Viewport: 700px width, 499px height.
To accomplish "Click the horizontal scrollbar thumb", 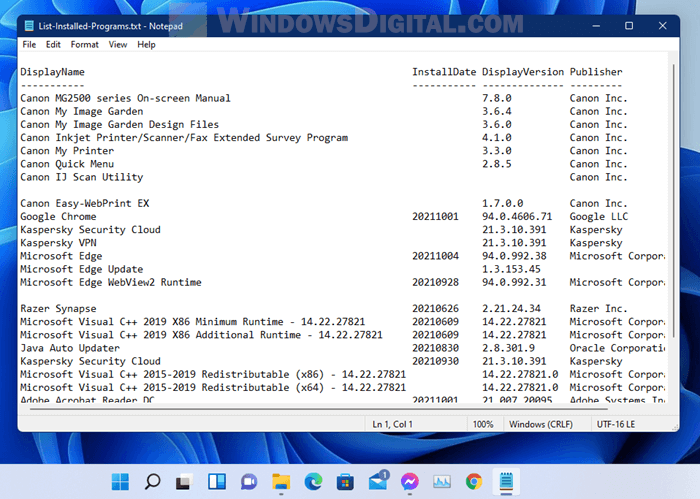I will [x=319, y=408].
